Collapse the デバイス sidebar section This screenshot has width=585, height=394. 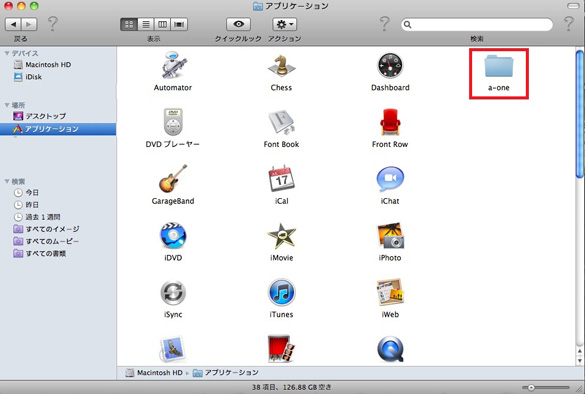(x=7, y=53)
